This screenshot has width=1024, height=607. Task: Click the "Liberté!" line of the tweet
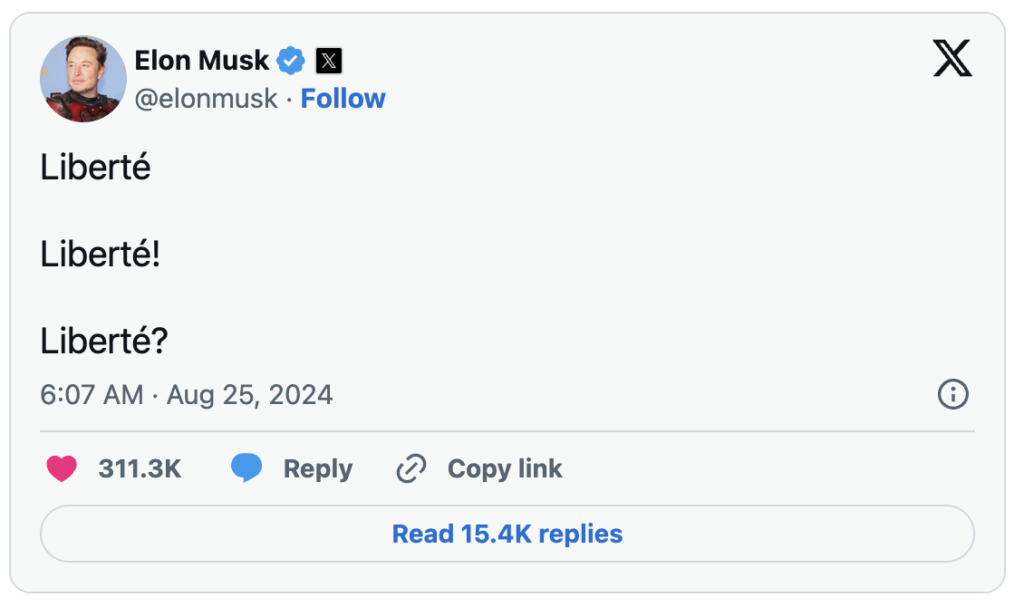pos(100,254)
